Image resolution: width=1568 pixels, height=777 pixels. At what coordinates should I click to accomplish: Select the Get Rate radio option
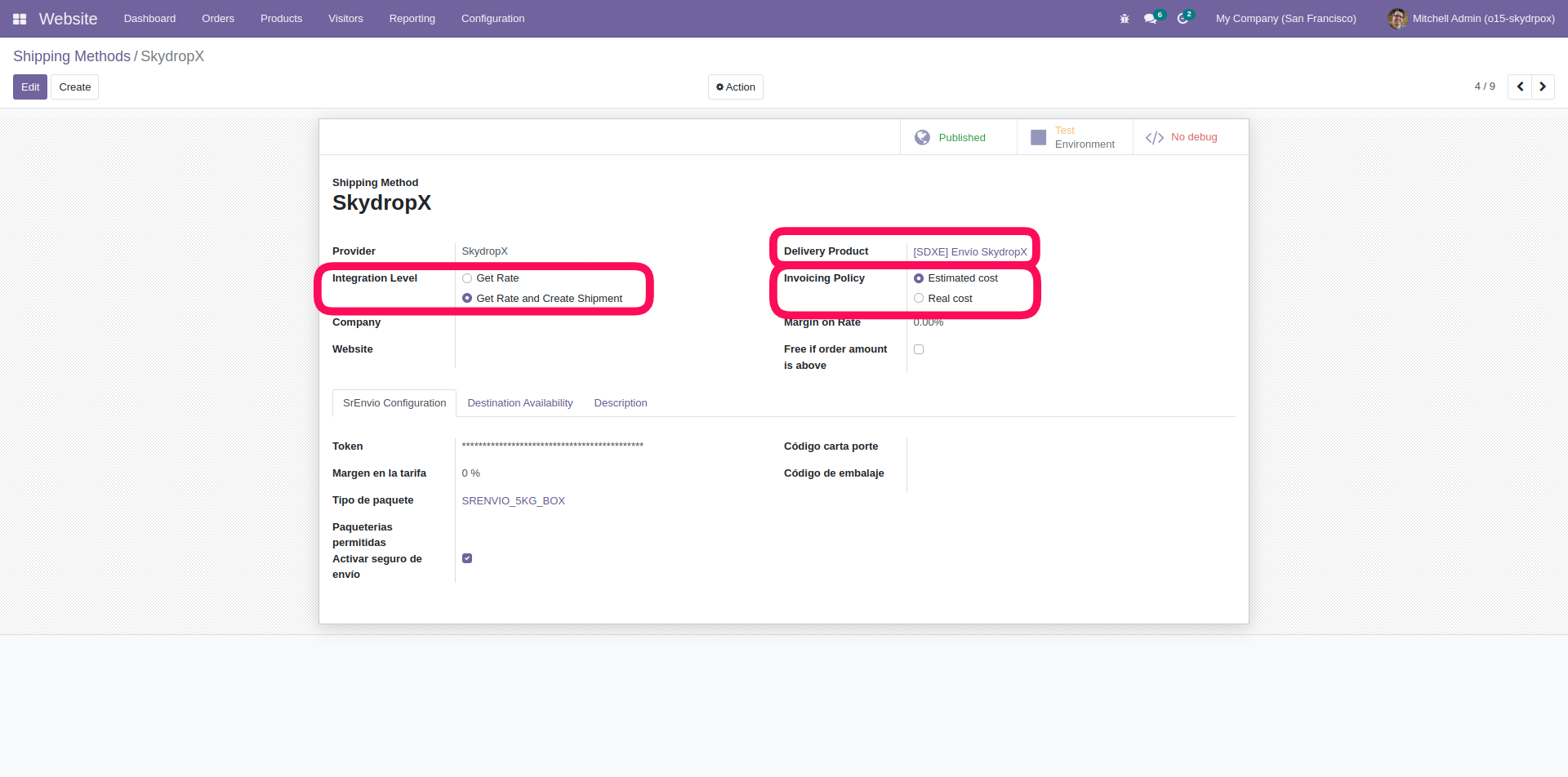[x=467, y=278]
